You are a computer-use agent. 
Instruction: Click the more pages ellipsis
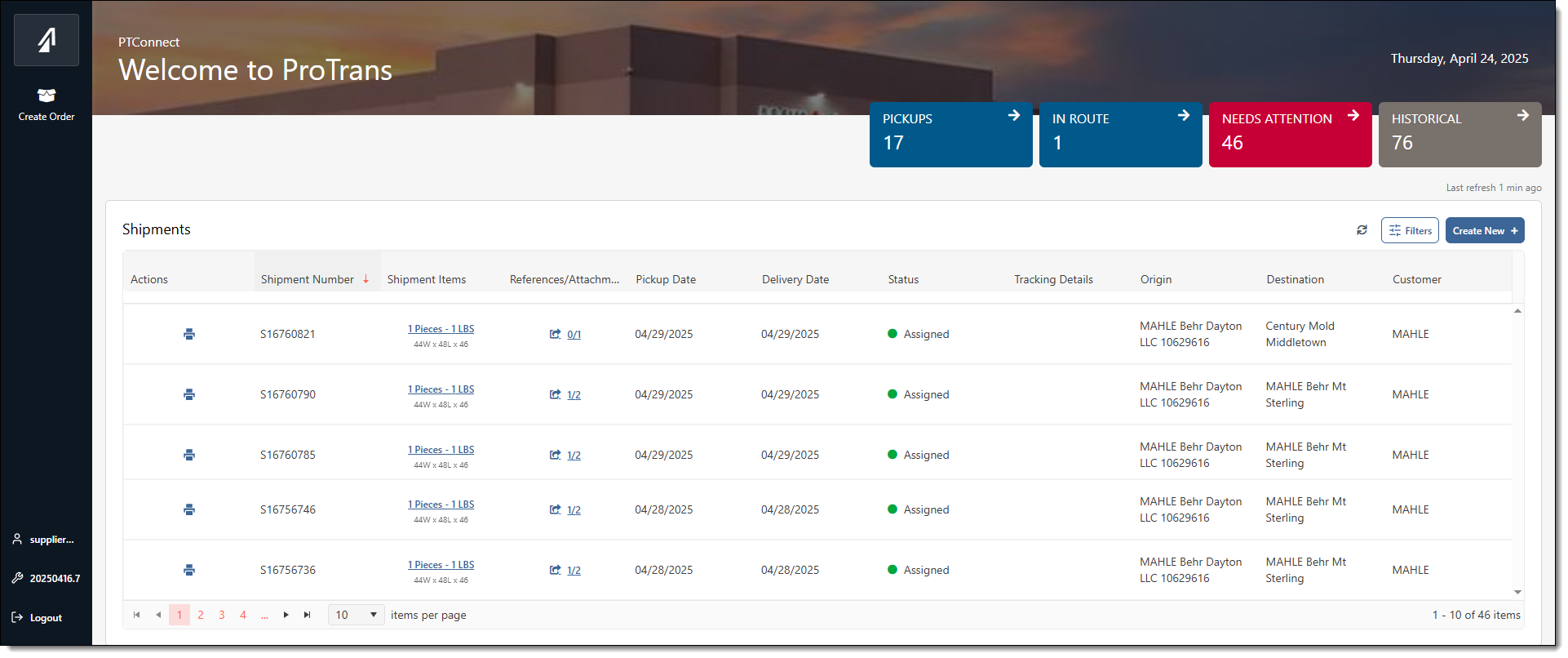pyautogui.click(x=264, y=615)
